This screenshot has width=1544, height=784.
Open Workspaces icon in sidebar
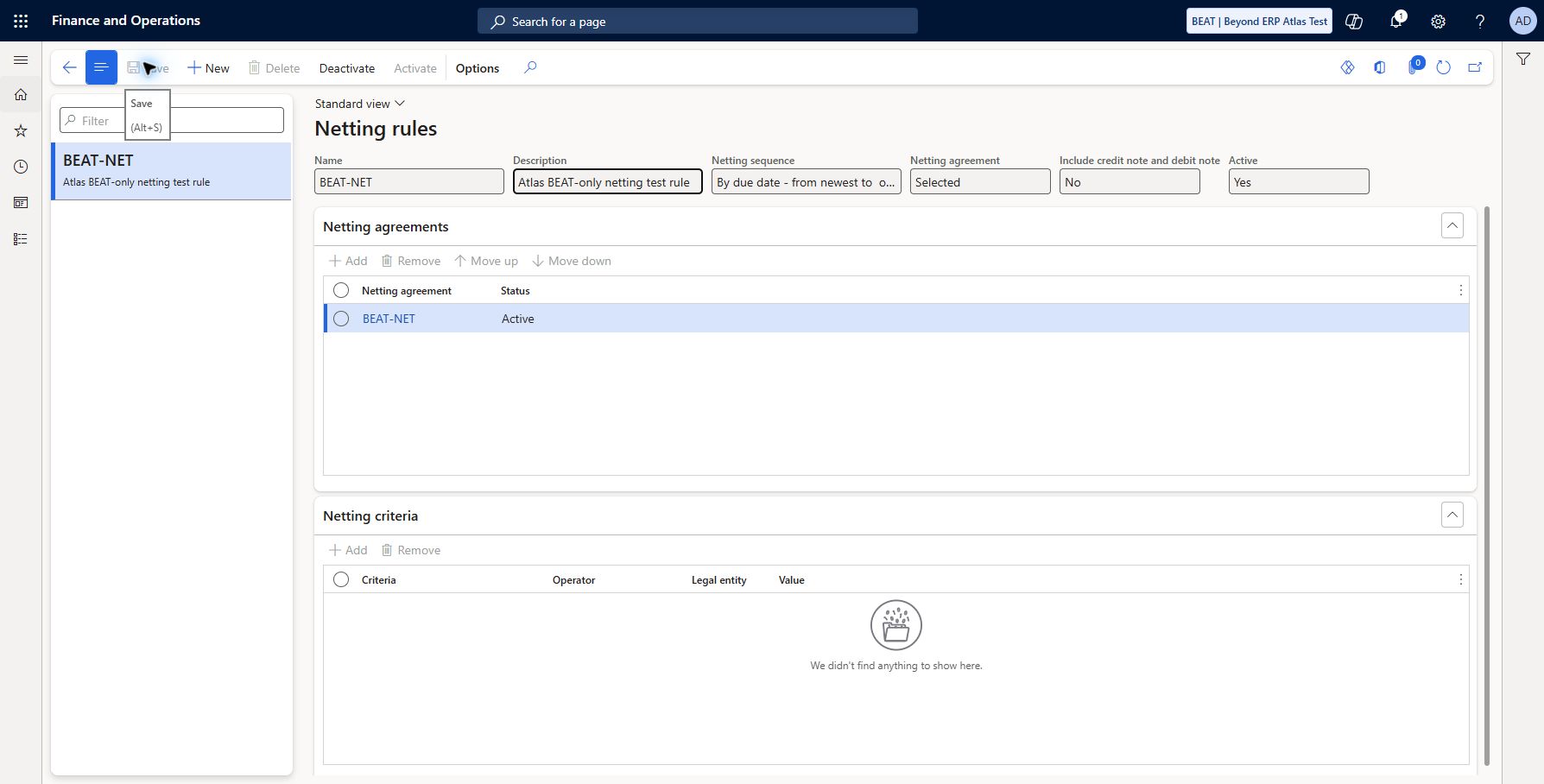click(21, 203)
